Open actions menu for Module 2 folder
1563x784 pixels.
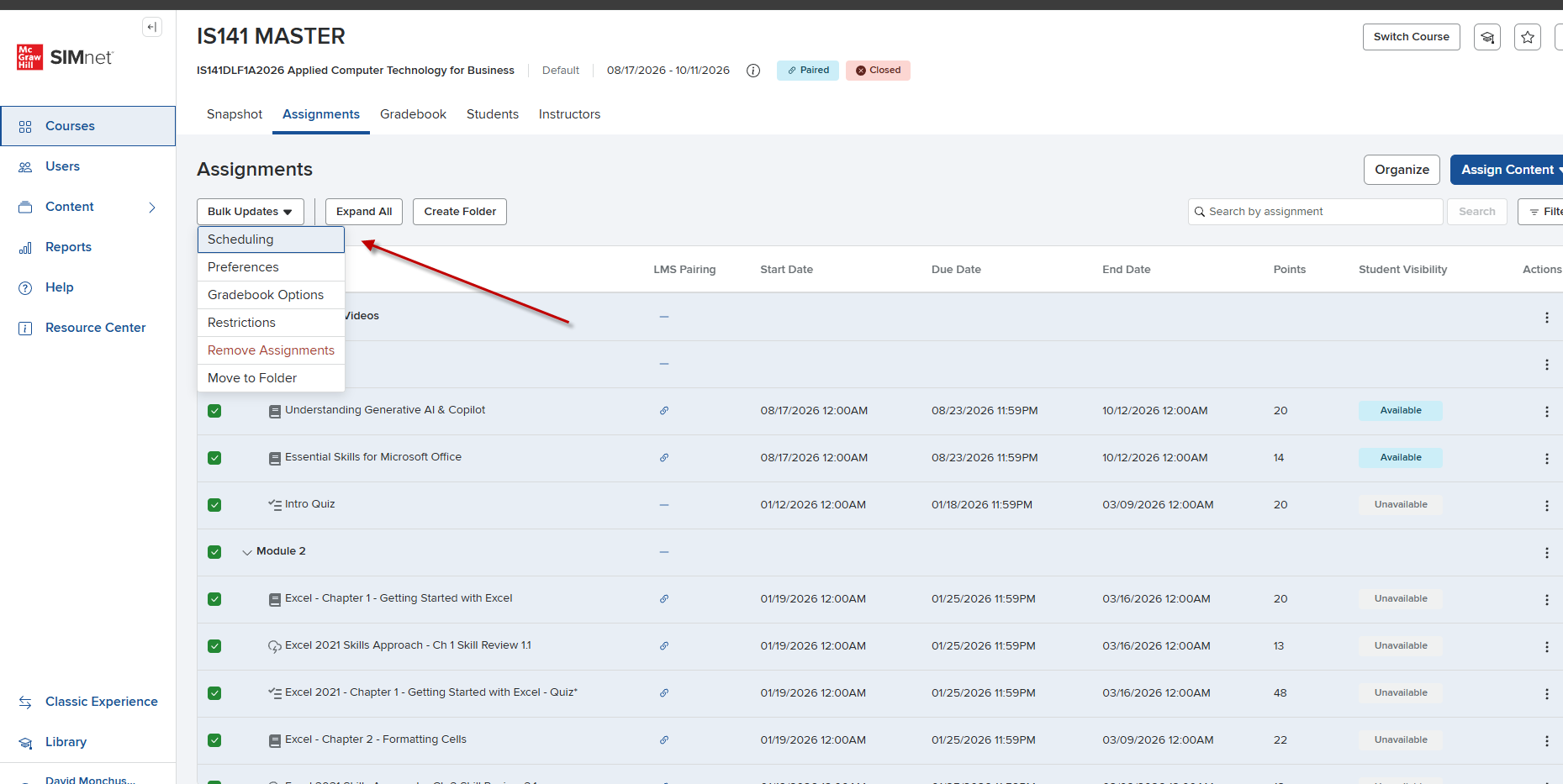[x=1546, y=553]
